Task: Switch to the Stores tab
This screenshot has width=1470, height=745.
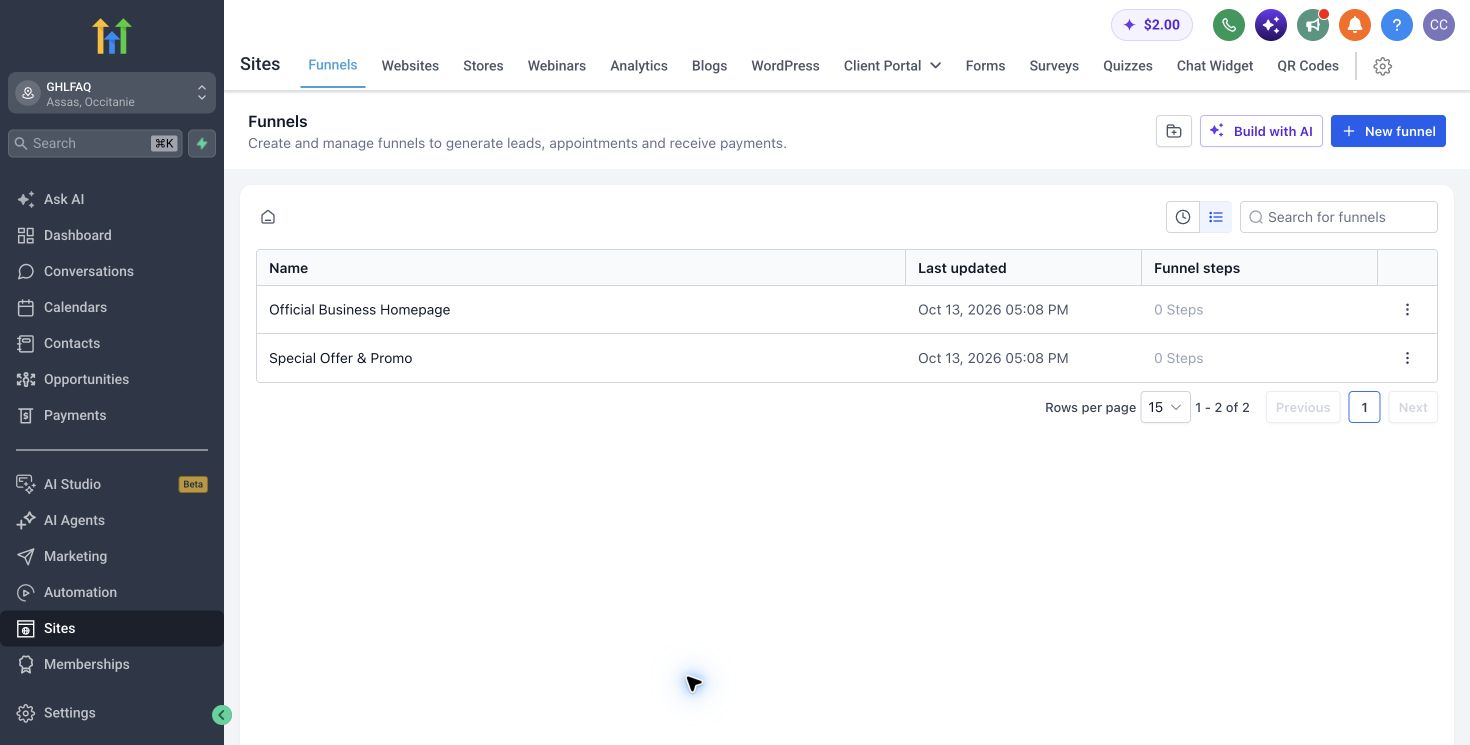Action: (483, 66)
